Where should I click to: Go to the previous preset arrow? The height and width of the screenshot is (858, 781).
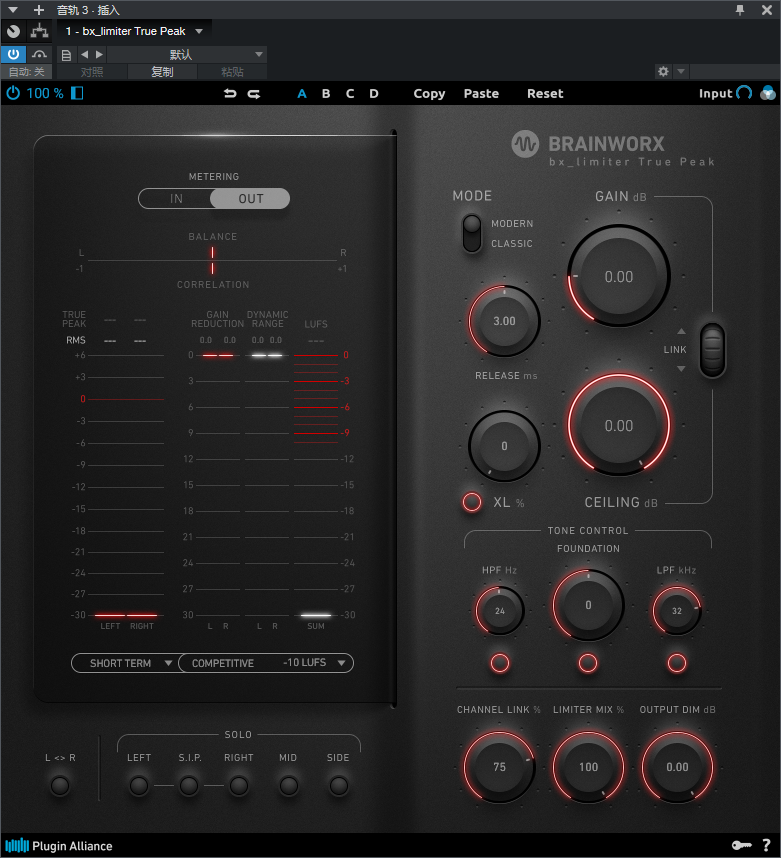coord(84,54)
